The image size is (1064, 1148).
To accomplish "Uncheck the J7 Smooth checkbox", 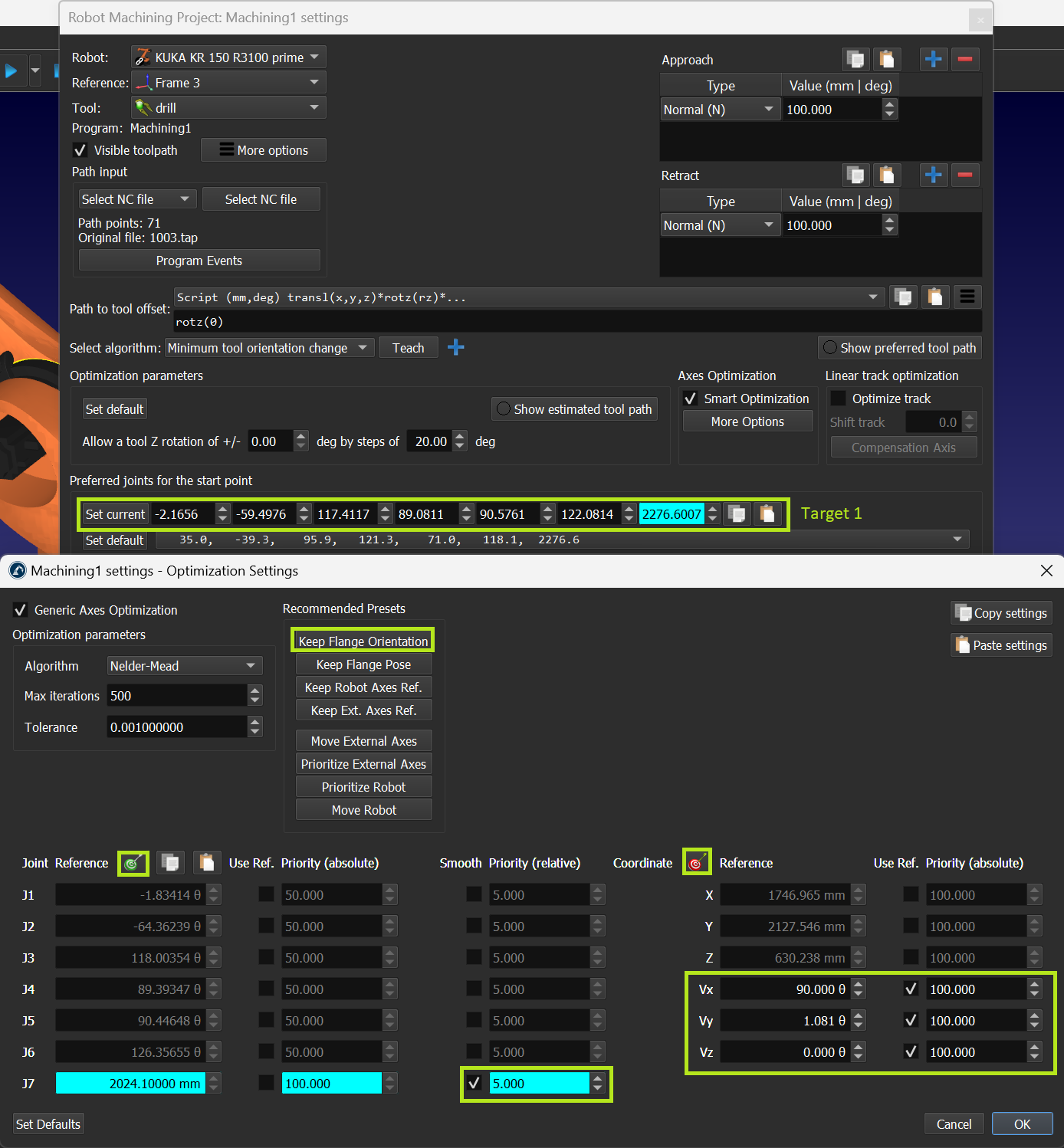I will [x=475, y=1083].
